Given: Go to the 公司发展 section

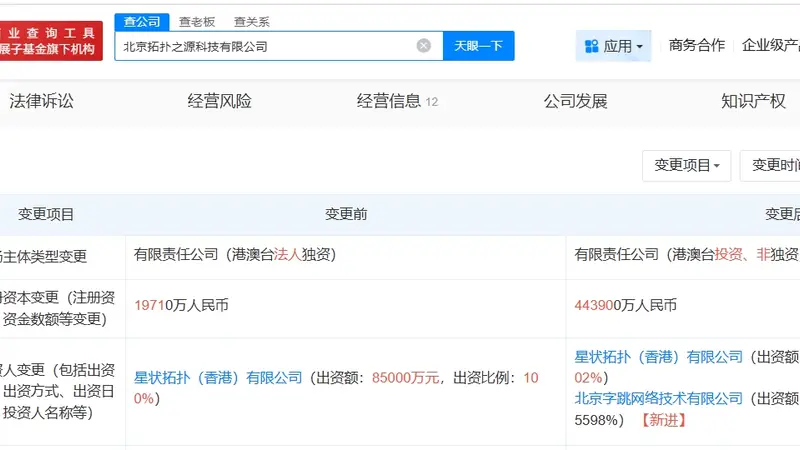Looking at the screenshot, I should click(576, 101).
